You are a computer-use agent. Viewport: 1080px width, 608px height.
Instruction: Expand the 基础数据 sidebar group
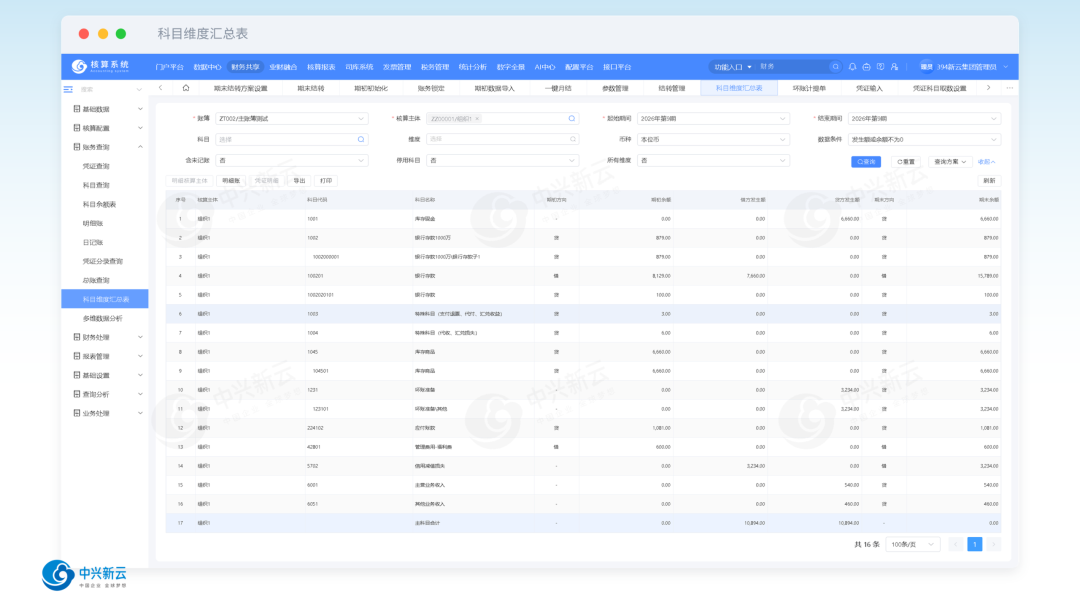(105, 109)
